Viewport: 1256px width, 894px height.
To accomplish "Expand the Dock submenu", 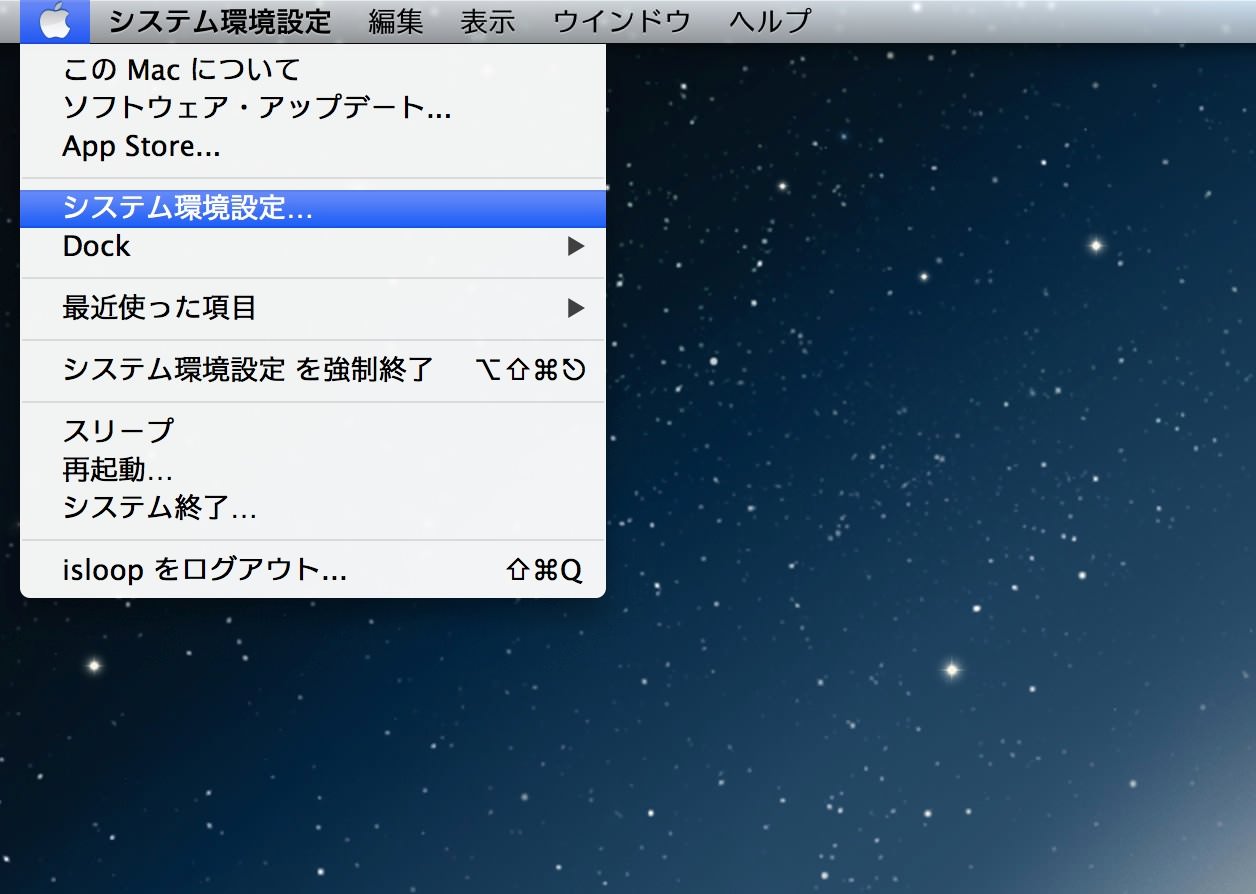I will pos(313,246).
